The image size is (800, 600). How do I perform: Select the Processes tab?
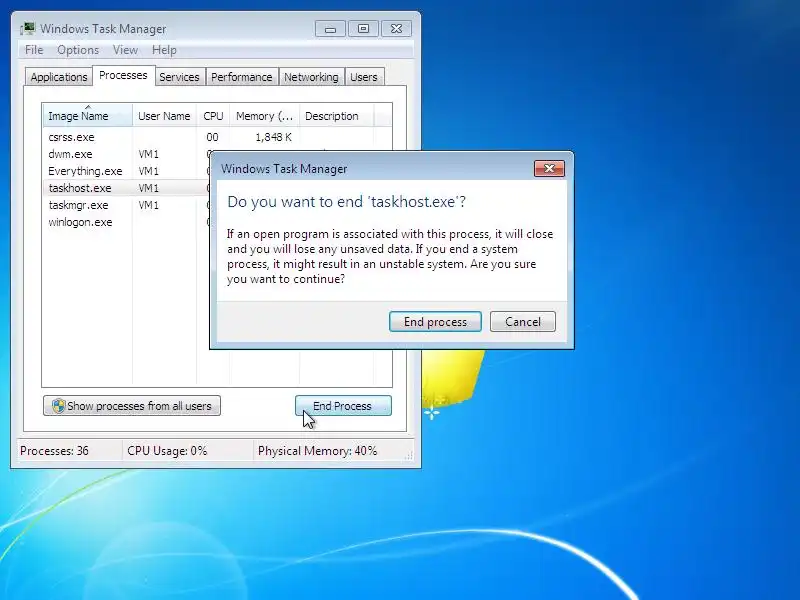pyautogui.click(x=123, y=76)
